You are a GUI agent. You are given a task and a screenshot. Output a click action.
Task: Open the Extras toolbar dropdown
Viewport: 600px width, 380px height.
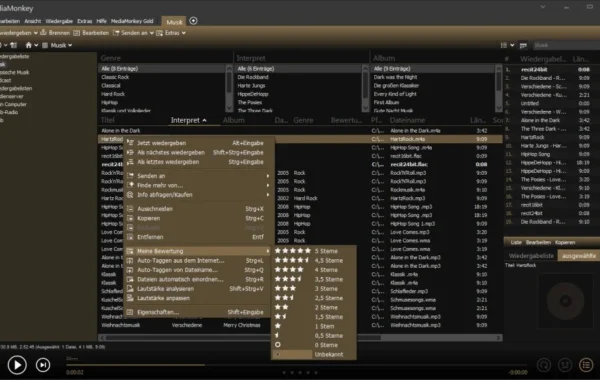[184, 33]
